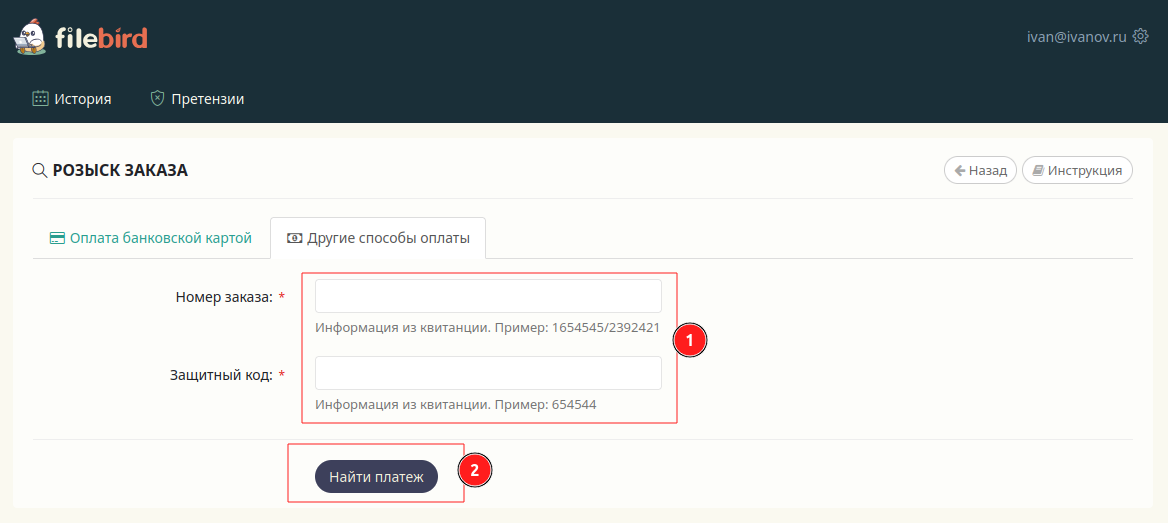Focus the Защитный код input field

coord(488,373)
